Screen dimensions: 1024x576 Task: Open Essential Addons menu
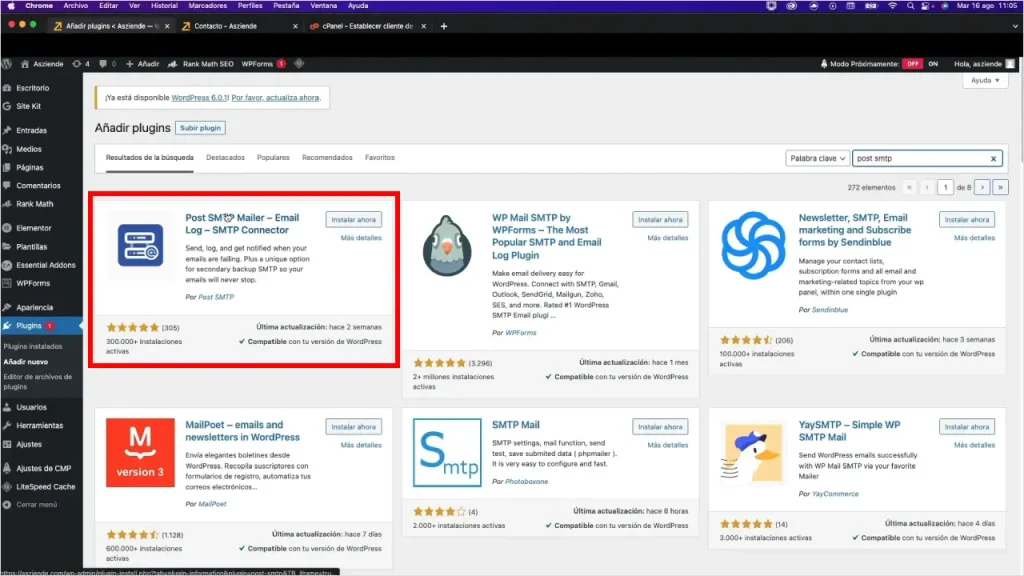[x=46, y=265]
